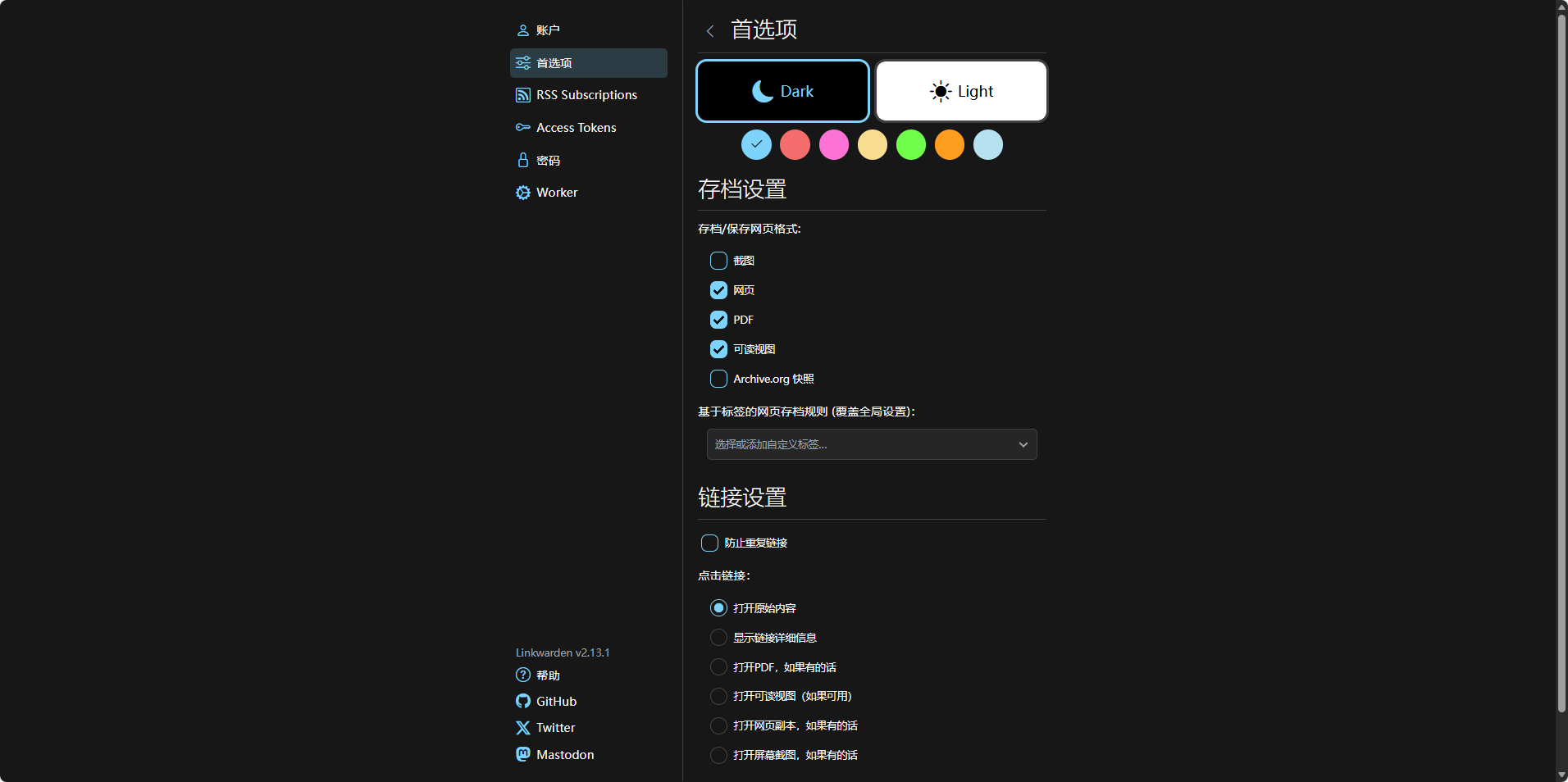The height and width of the screenshot is (782, 1568).
Task: Click the help question mark icon
Action: click(x=522, y=675)
